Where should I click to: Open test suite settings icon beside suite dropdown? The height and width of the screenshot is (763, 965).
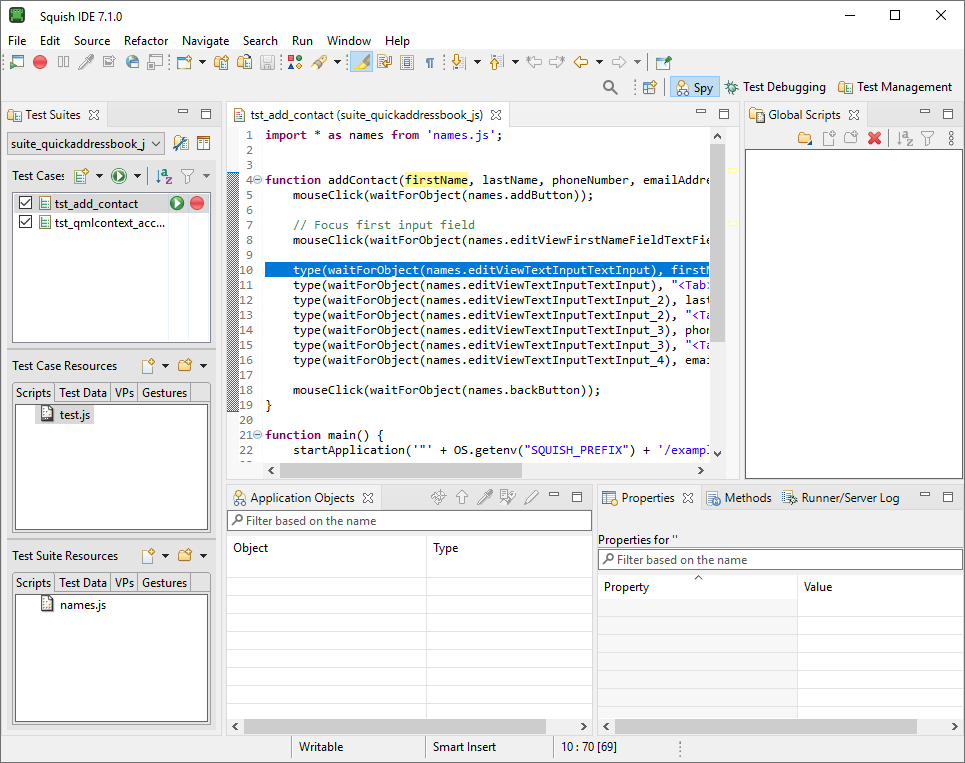[181, 144]
